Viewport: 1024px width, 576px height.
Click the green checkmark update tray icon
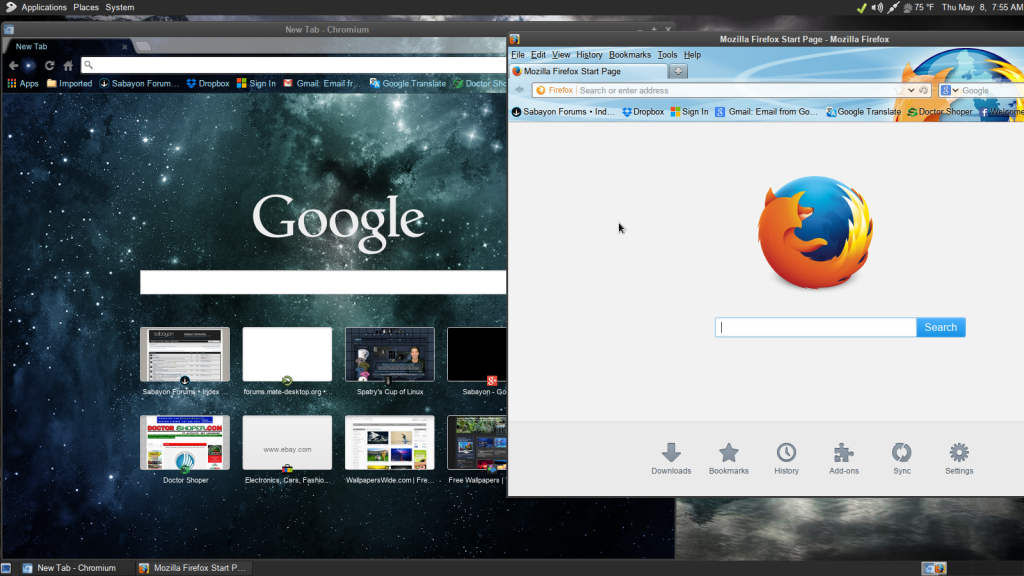(x=861, y=7)
